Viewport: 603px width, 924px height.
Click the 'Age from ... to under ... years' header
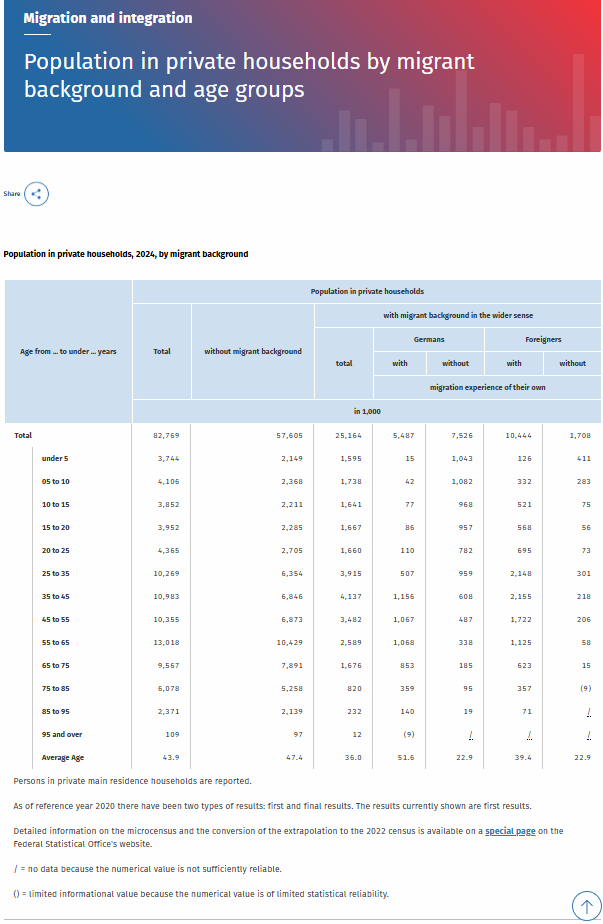pyautogui.click(x=68, y=351)
